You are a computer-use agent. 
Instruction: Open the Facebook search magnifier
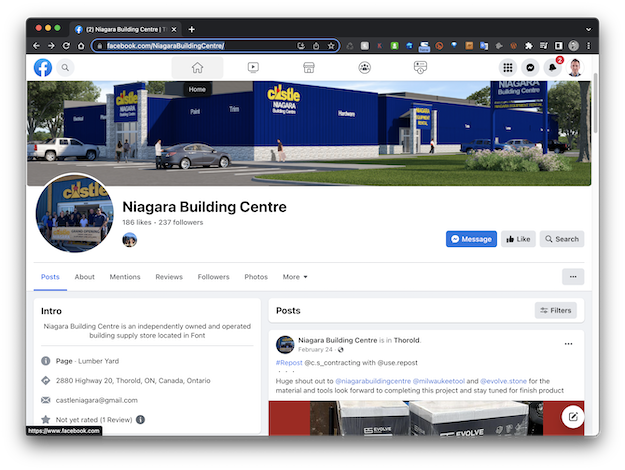click(x=65, y=68)
